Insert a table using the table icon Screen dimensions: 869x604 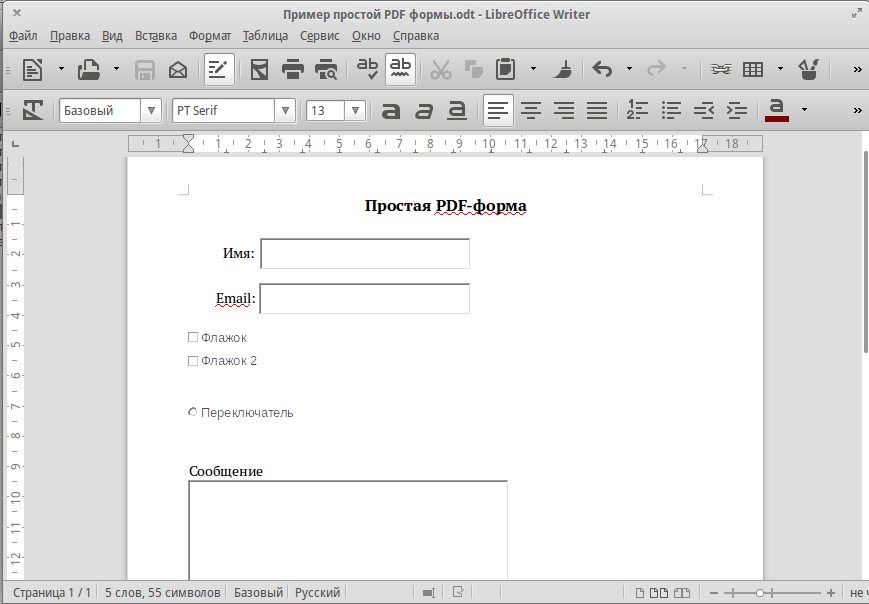pos(752,69)
